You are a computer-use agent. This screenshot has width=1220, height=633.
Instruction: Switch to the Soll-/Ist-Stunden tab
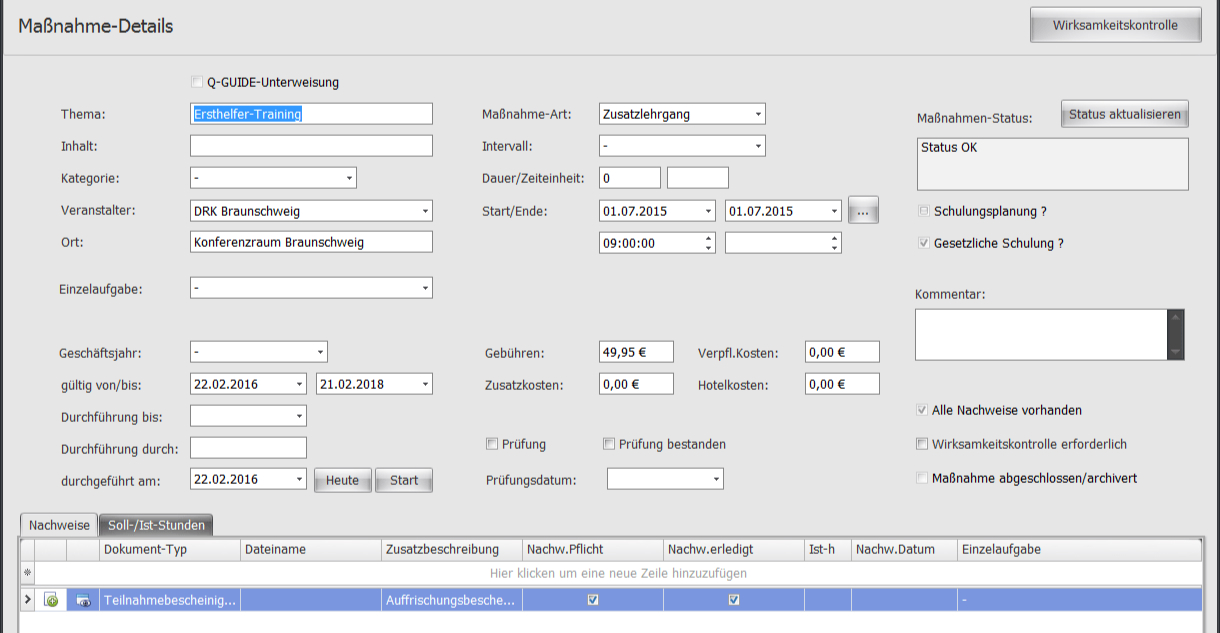pos(156,525)
